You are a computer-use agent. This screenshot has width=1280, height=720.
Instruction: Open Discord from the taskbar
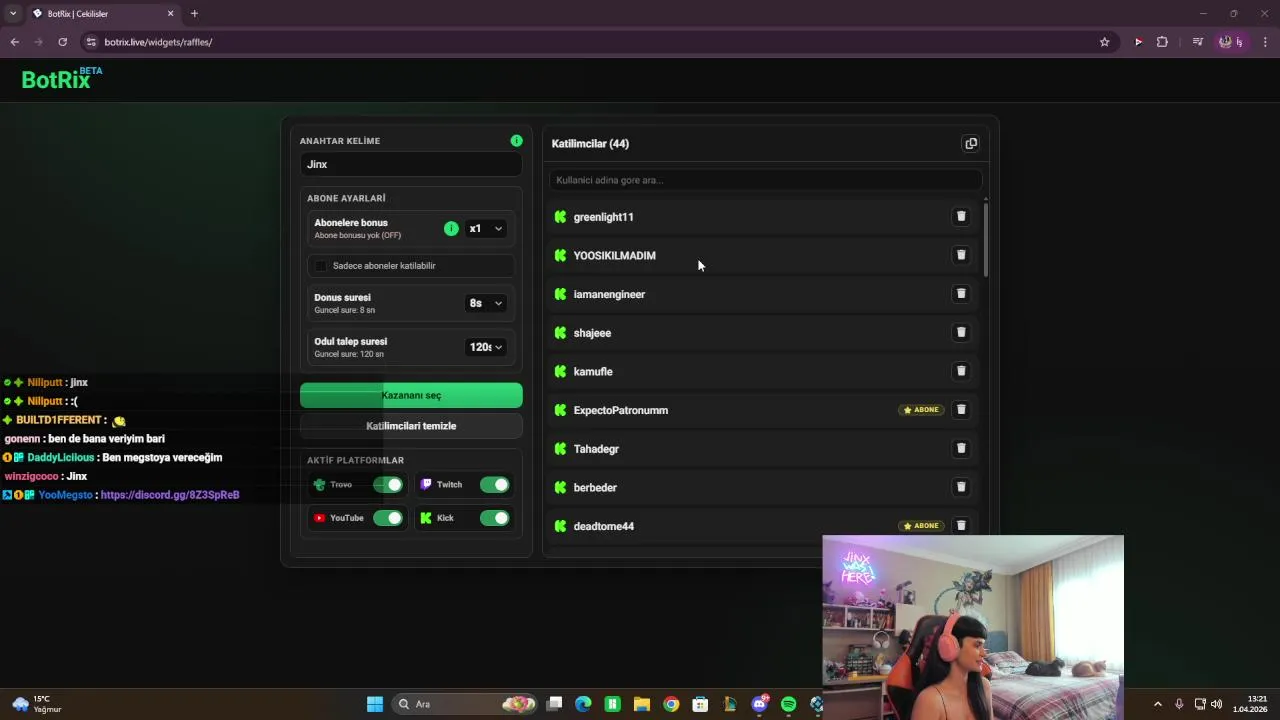click(x=759, y=704)
